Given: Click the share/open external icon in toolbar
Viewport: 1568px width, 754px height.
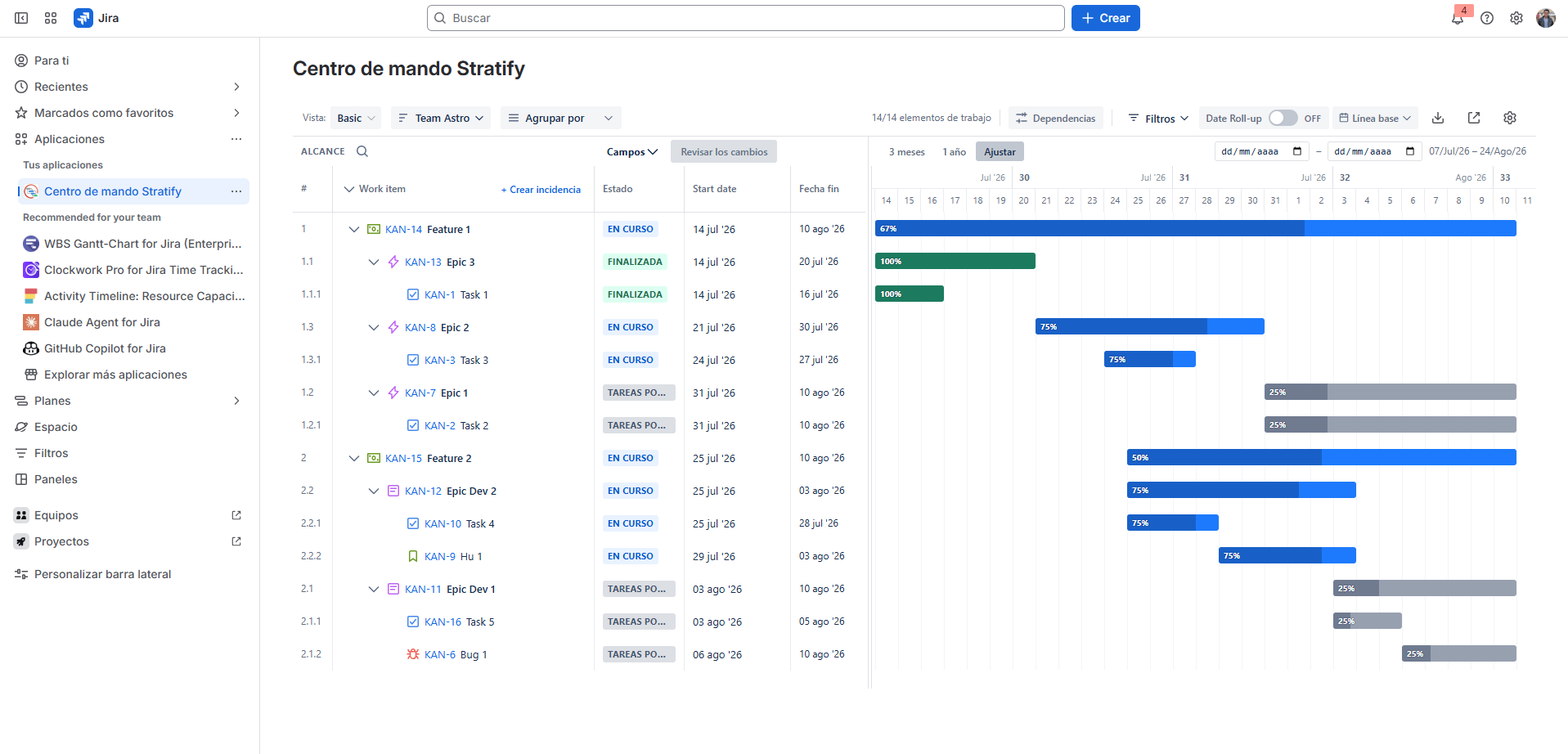Looking at the screenshot, I should tap(1474, 118).
